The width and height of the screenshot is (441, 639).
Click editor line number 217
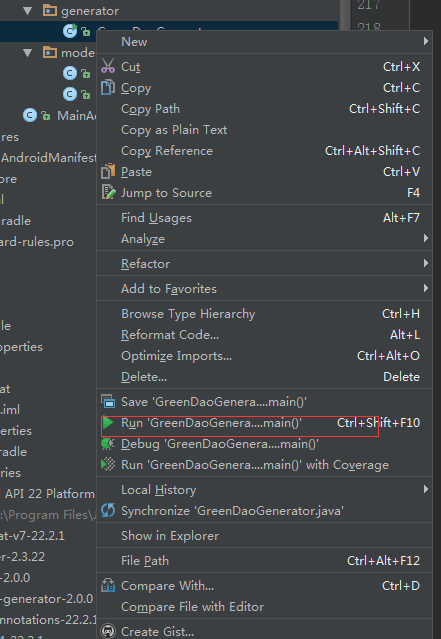click(x=369, y=5)
